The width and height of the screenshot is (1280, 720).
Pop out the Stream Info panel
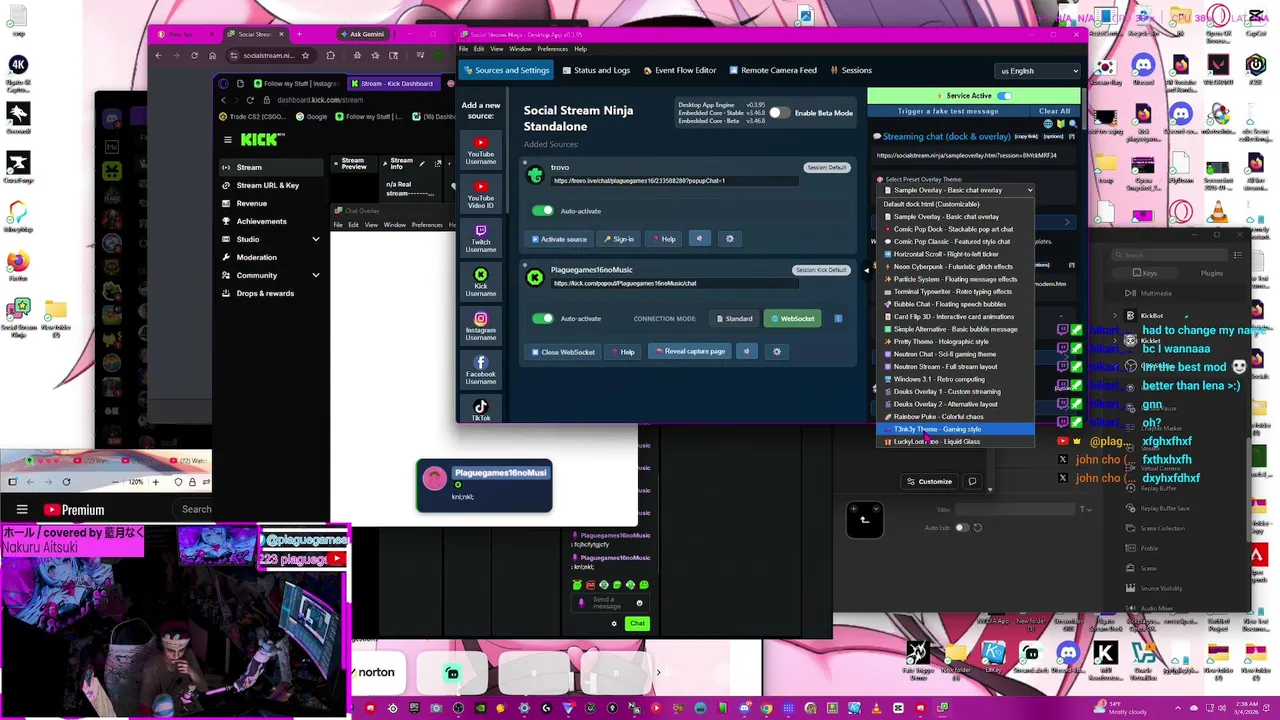[437, 164]
